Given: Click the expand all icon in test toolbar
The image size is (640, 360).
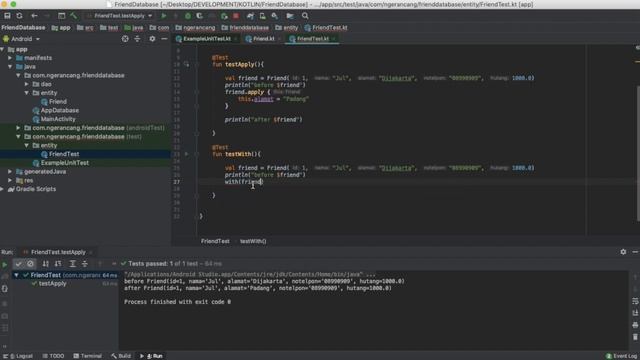Looking at the screenshot, I should tap(72, 264).
